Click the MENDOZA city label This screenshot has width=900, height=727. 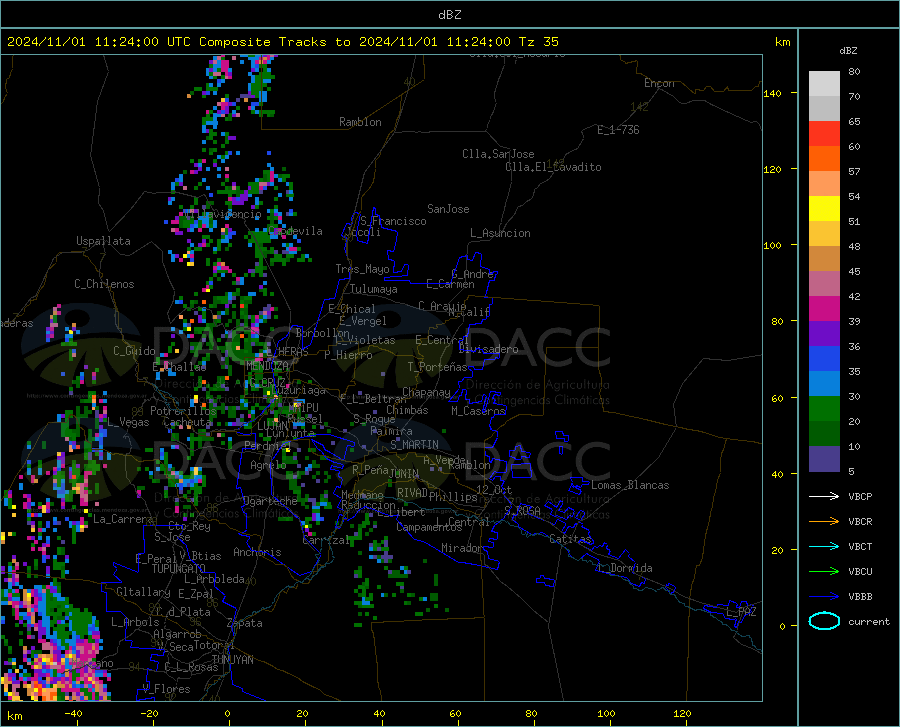point(267,366)
